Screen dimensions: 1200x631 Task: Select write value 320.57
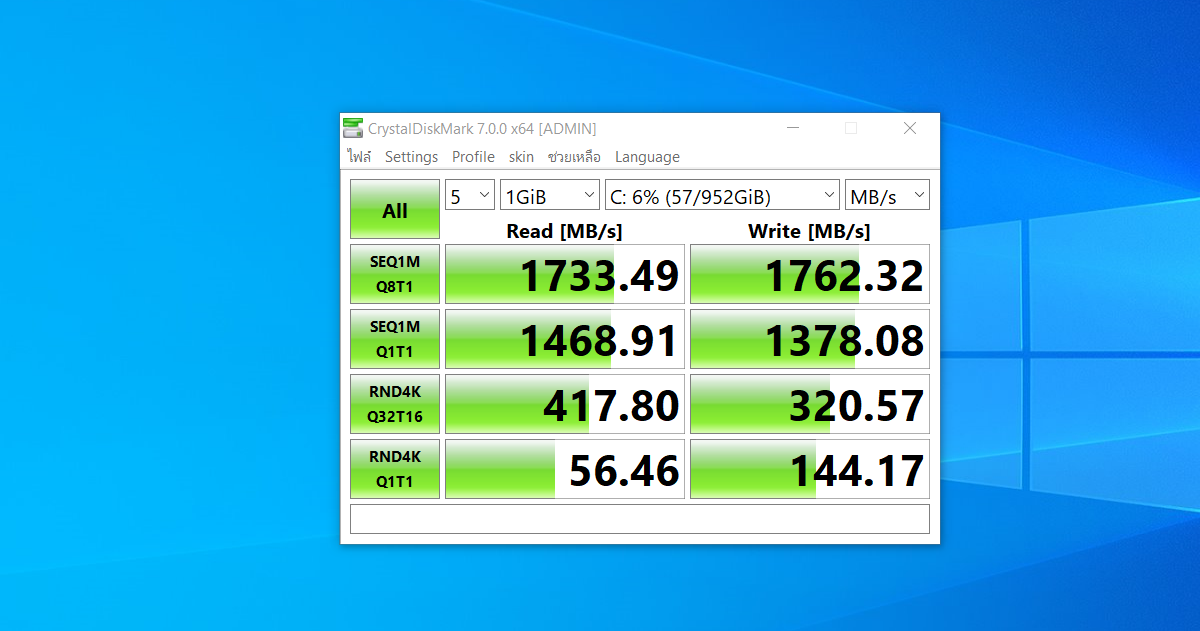810,405
